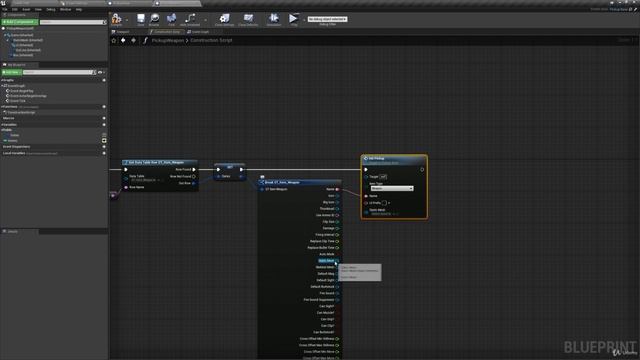The height and width of the screenshot is (360, 640).
Task: Click the Clip Size output pin
Action: (x=337, y=222)
